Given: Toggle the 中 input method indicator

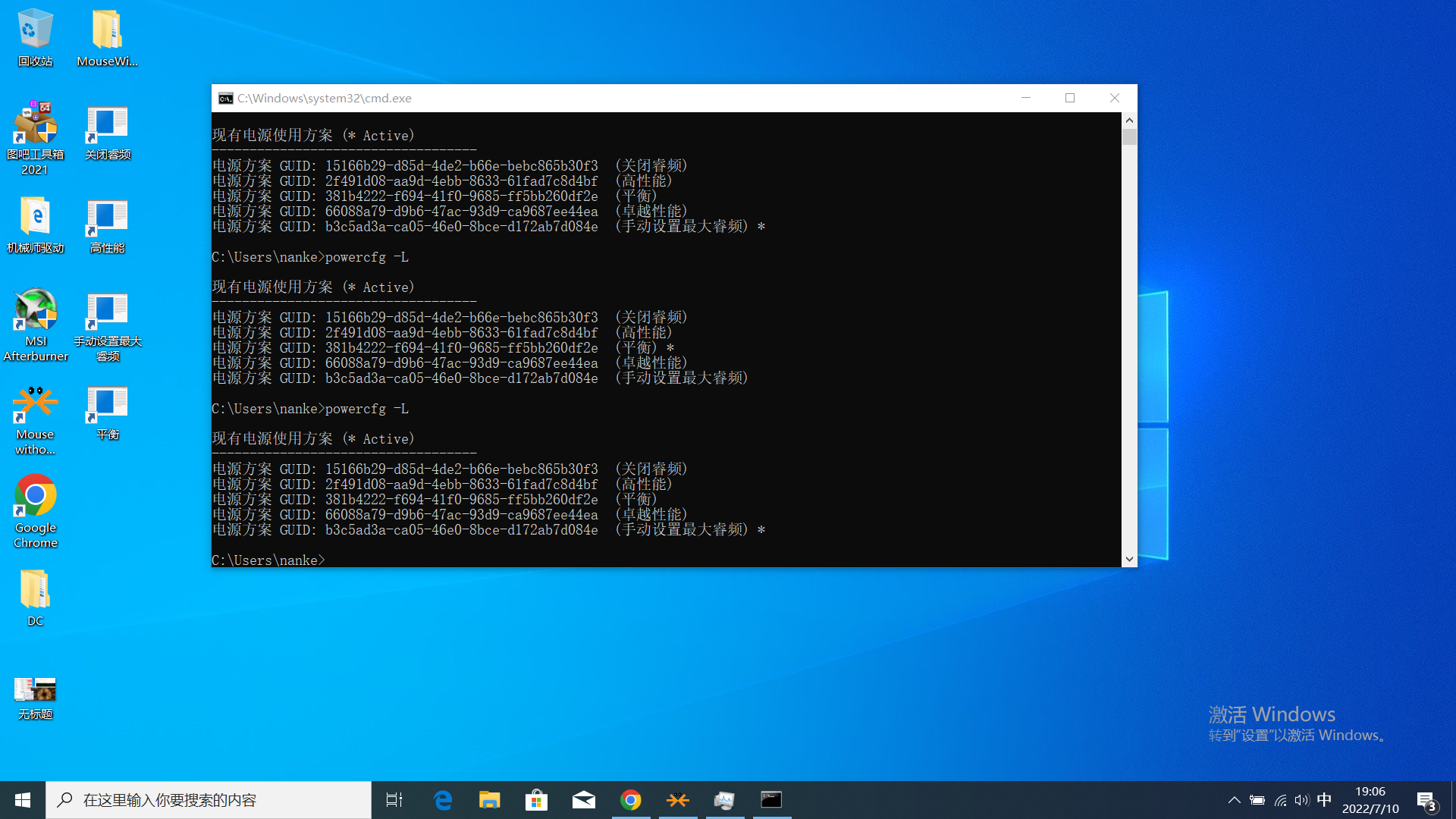Looking at the screenshot, I should coord(1324,800).
